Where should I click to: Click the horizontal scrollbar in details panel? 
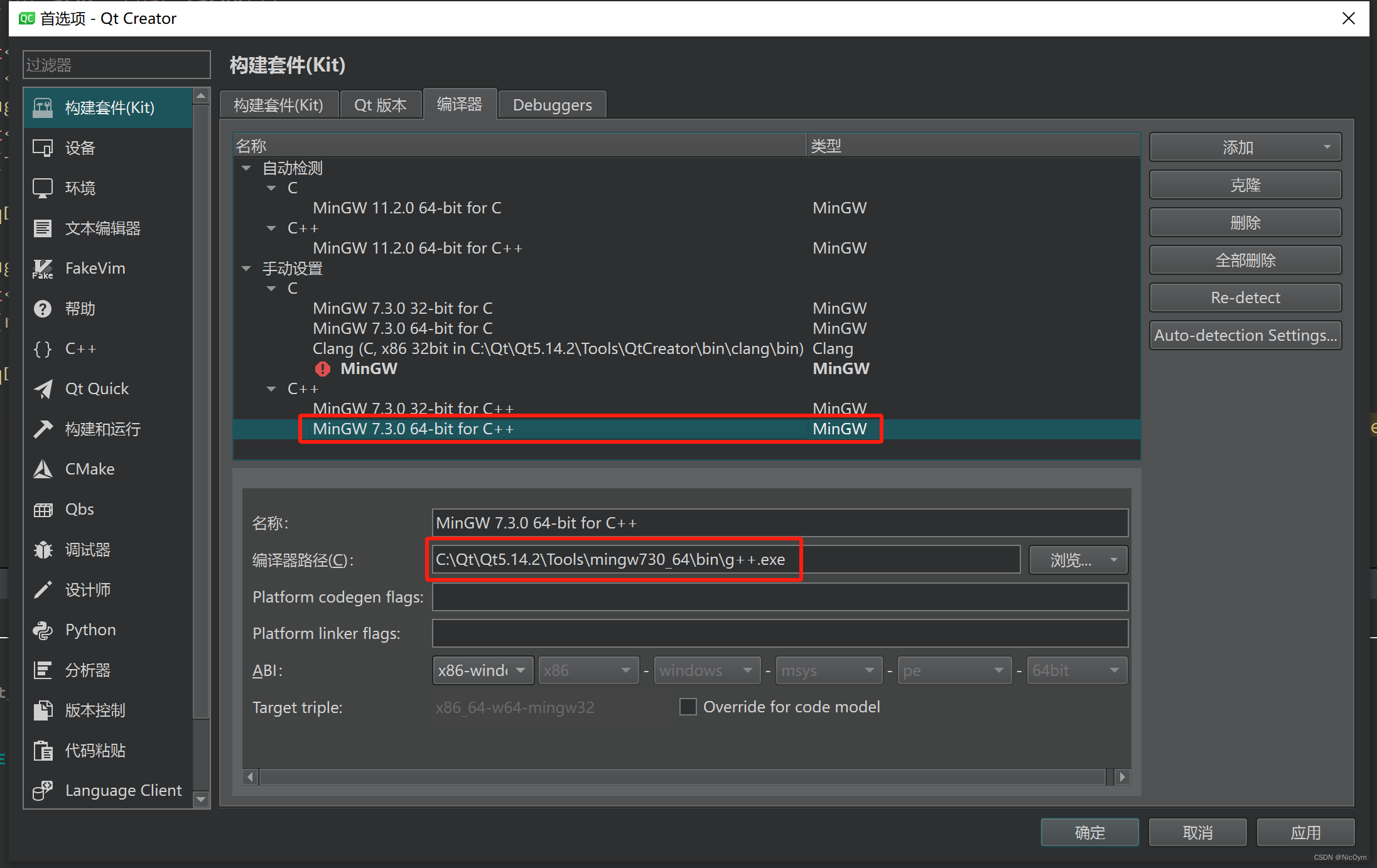point(681,777)
